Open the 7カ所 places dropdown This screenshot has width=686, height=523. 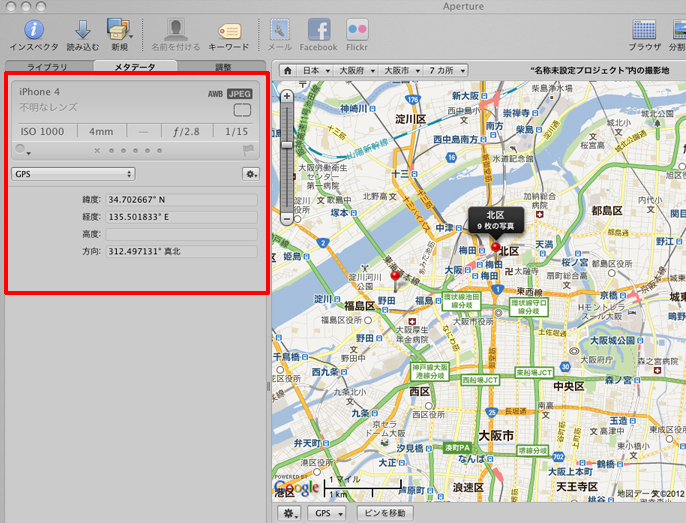point(446,70)
